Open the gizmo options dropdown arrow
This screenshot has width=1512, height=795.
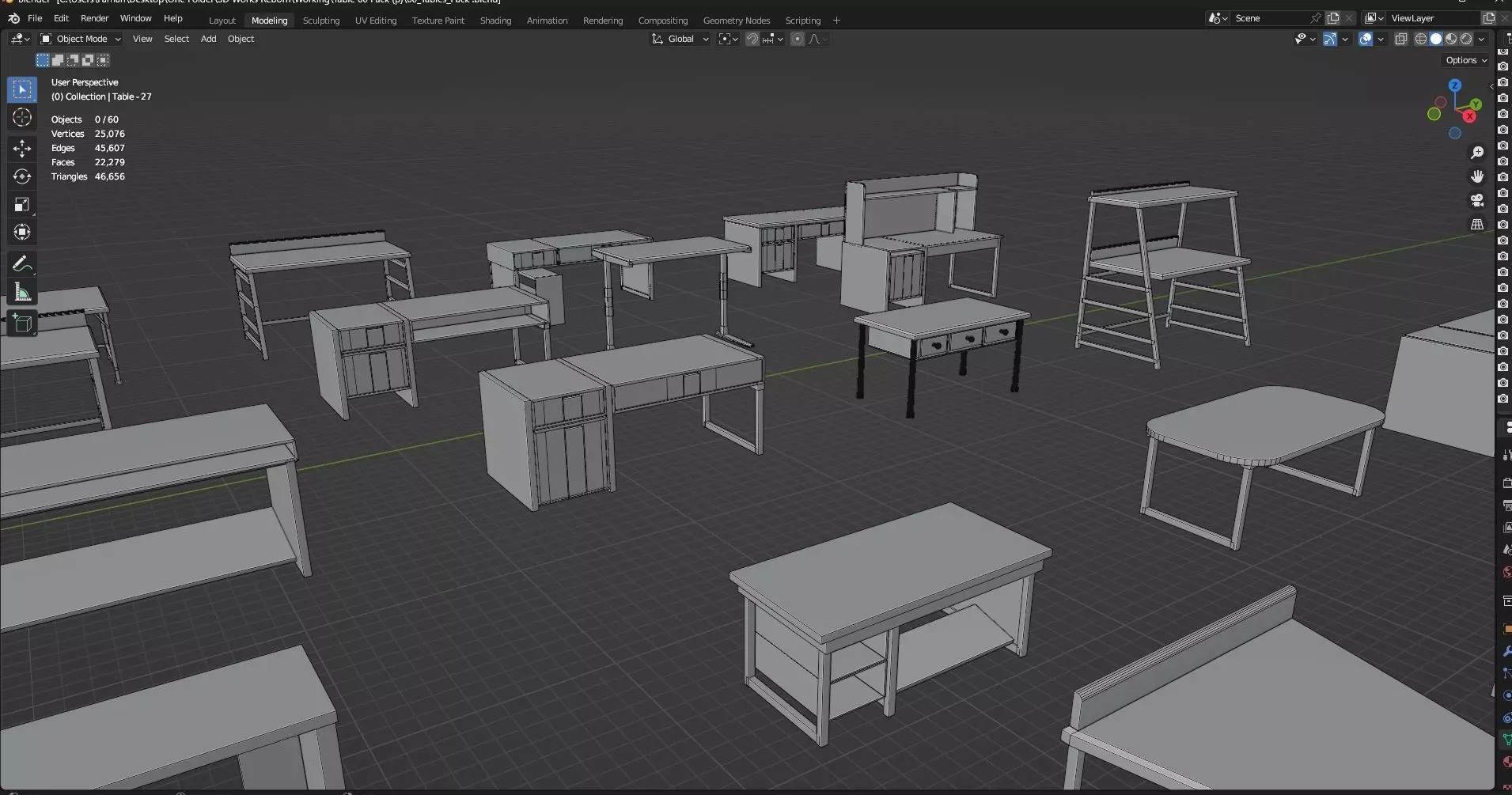click(1345, 39)
